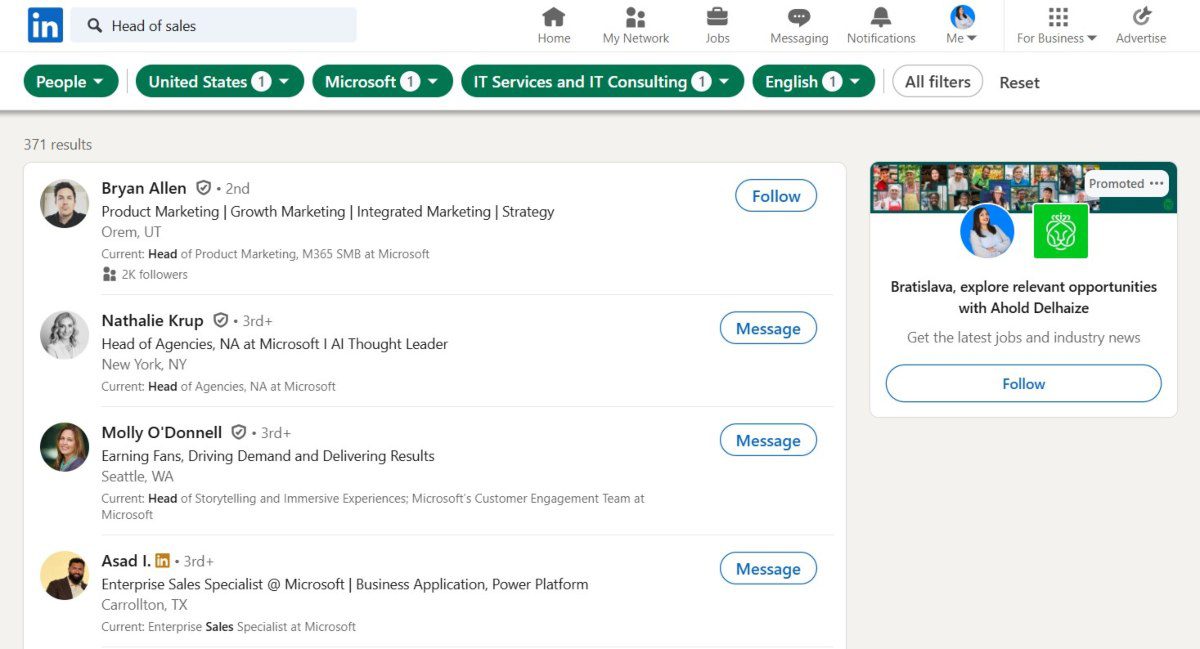
Task: Click the '2K followers' text
Action: click(x=155, y=274)
